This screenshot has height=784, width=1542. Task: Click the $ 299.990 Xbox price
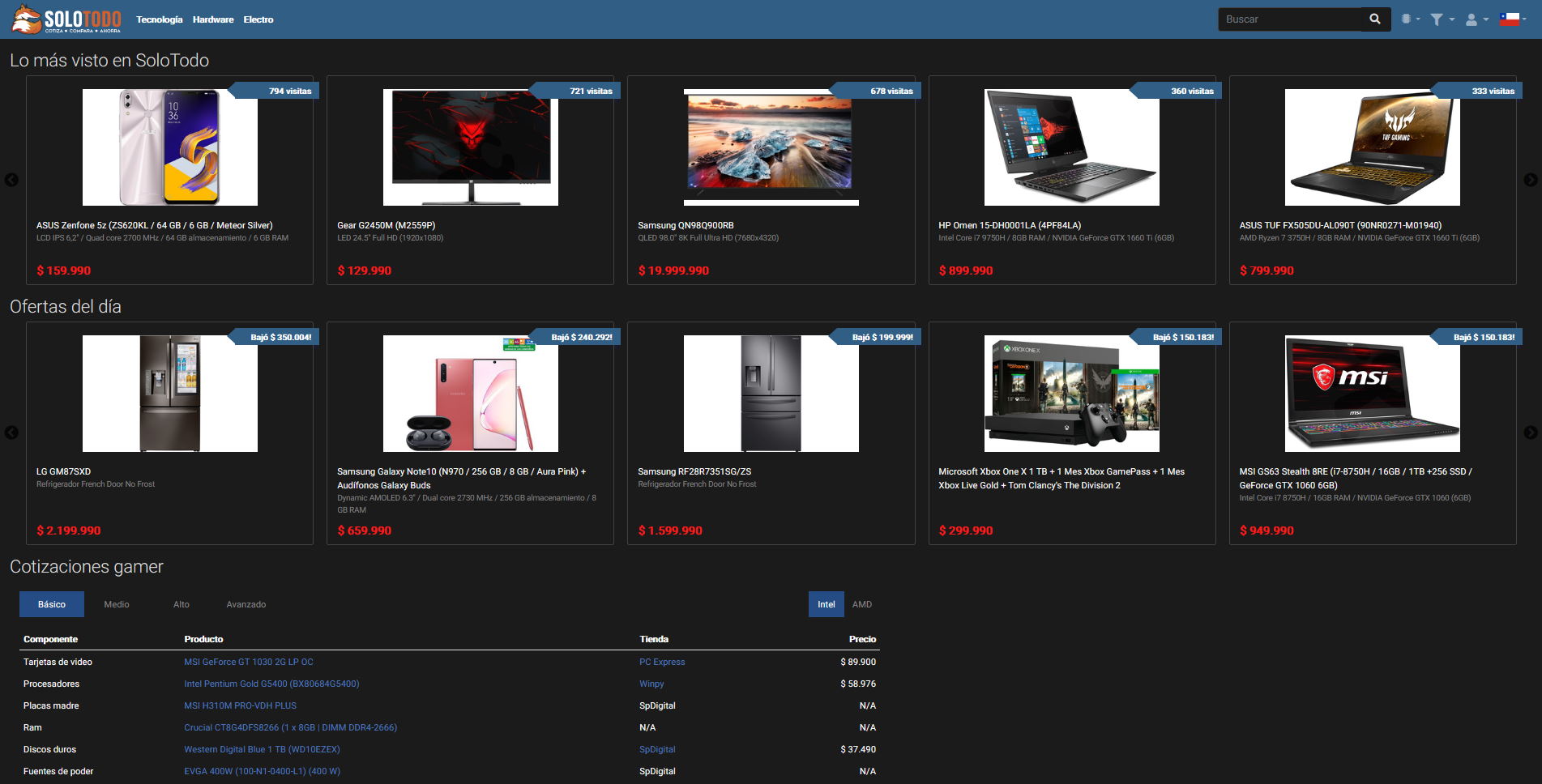click(966, 530)
